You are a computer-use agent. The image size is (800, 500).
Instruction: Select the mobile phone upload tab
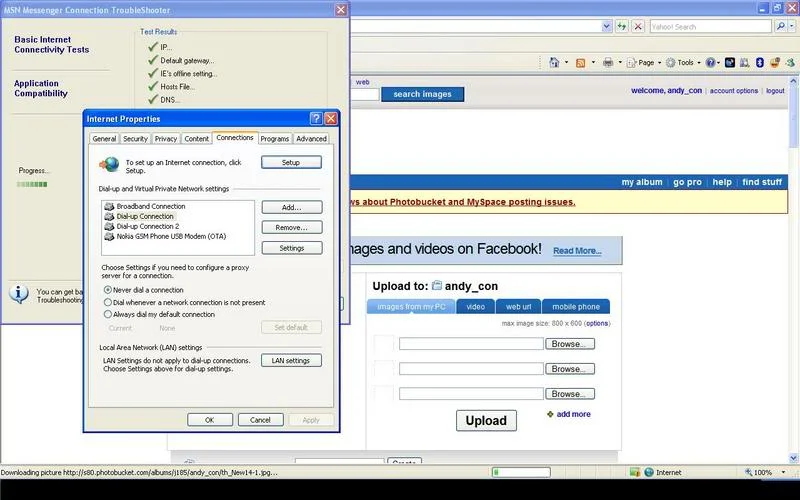tap(576, 307)
